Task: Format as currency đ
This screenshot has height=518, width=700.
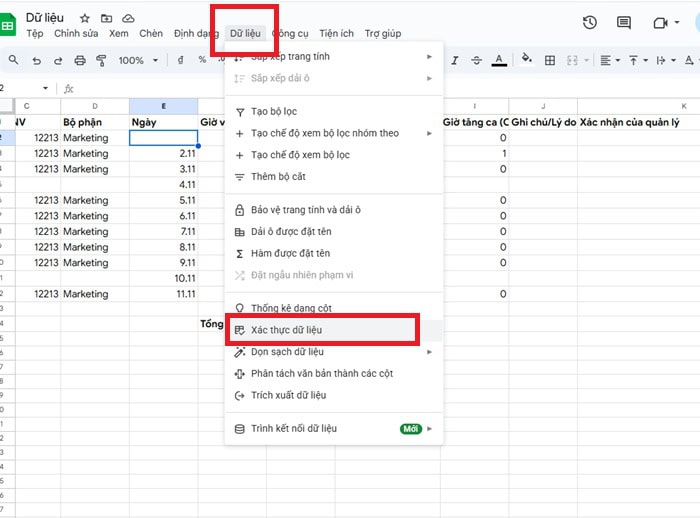Action: [180, 60]
